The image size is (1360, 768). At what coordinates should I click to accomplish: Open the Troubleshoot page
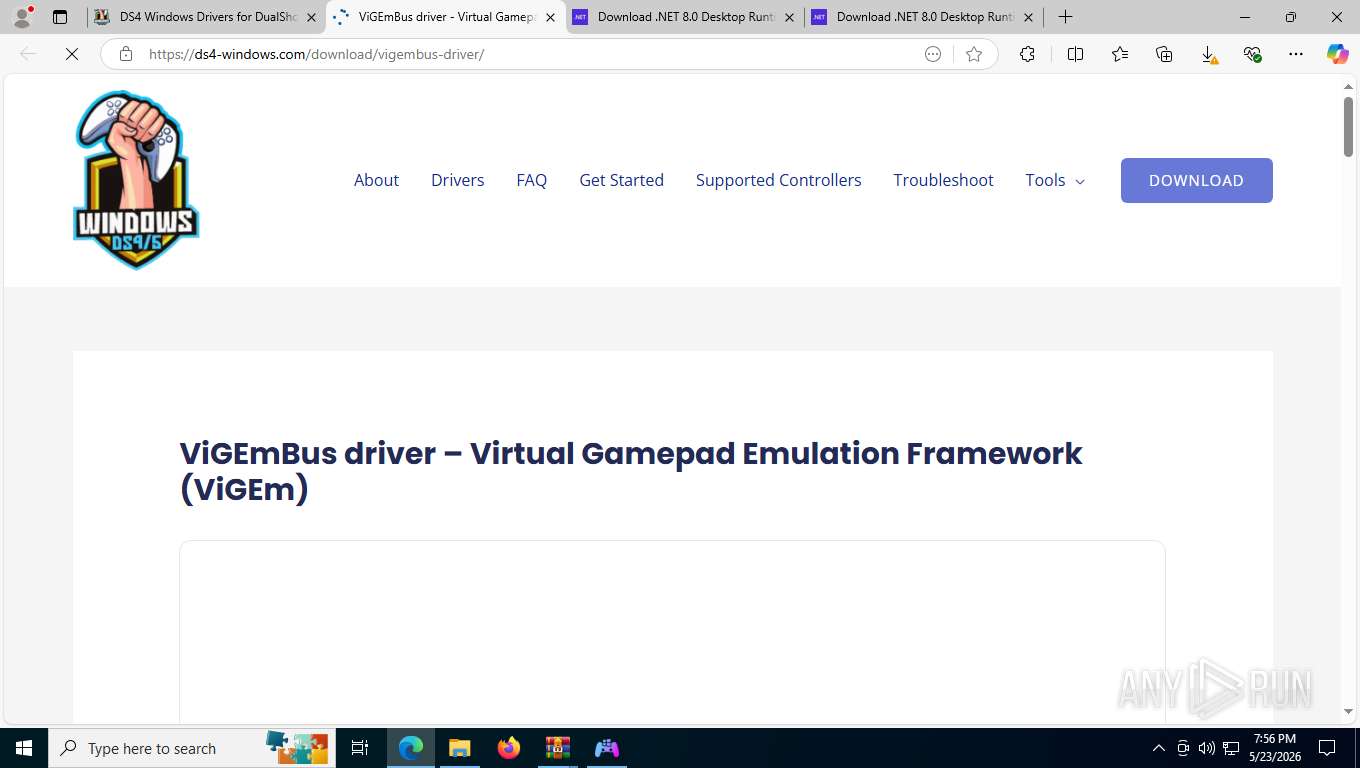[944, 180]
